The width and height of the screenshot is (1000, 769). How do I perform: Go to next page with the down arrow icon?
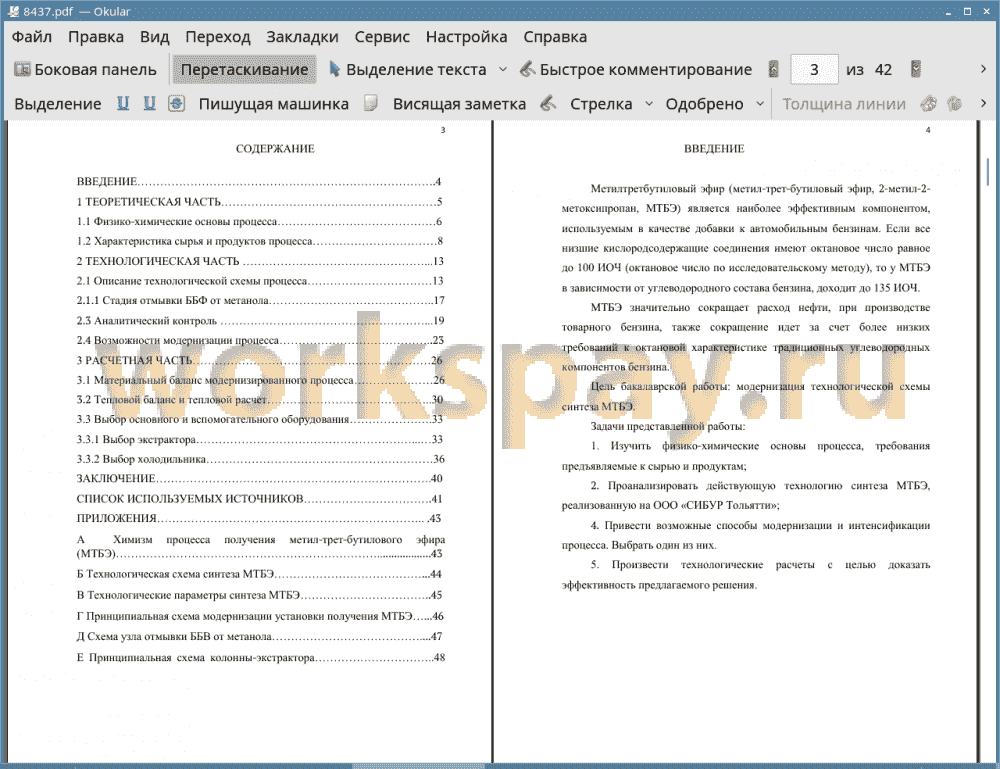pyautogui.click(x=916, y=70)
